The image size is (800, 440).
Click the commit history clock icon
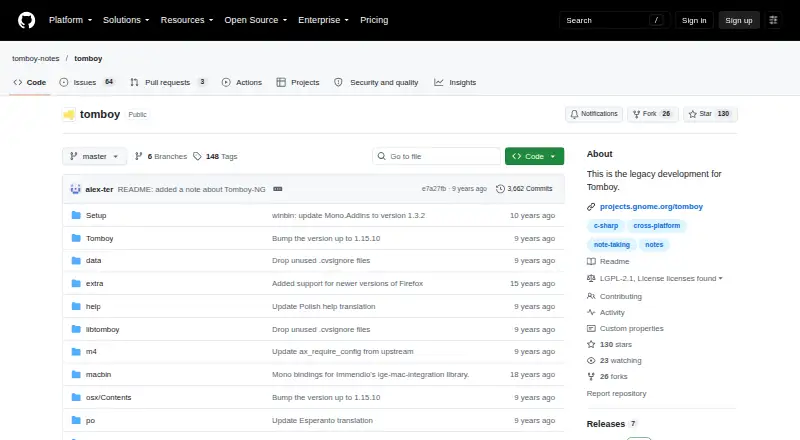pos(500,189)
